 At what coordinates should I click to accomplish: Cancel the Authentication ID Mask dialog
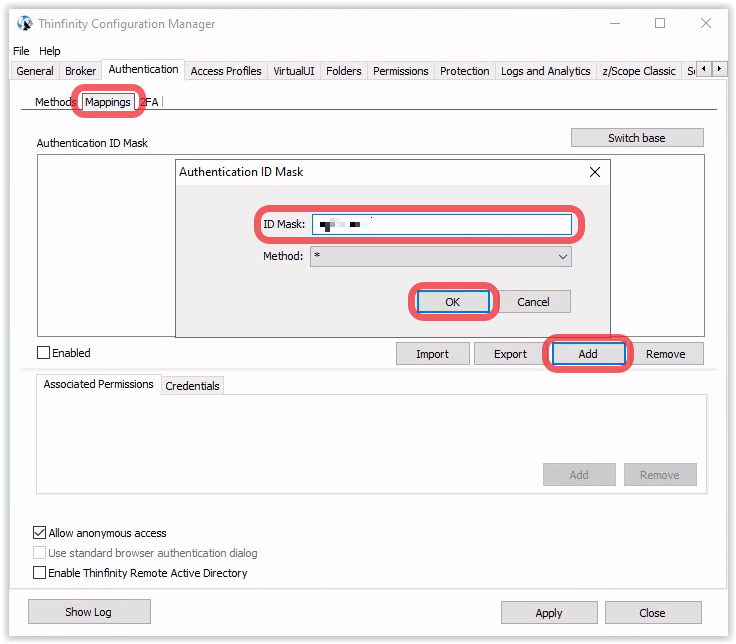[533, 302]
